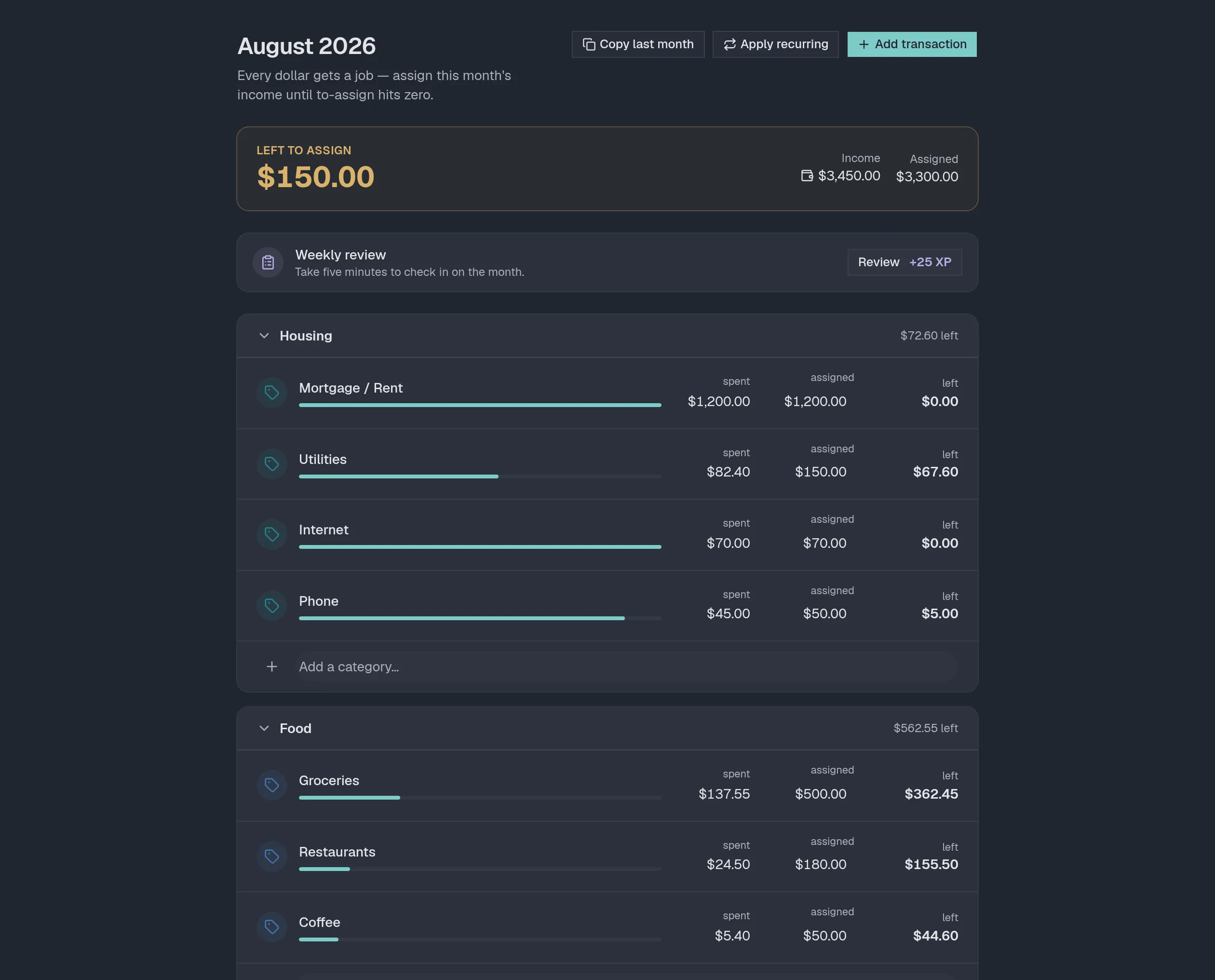Click Coffee spent amount $5.40
Screen dimensions: 1215x980
(732, 936)
